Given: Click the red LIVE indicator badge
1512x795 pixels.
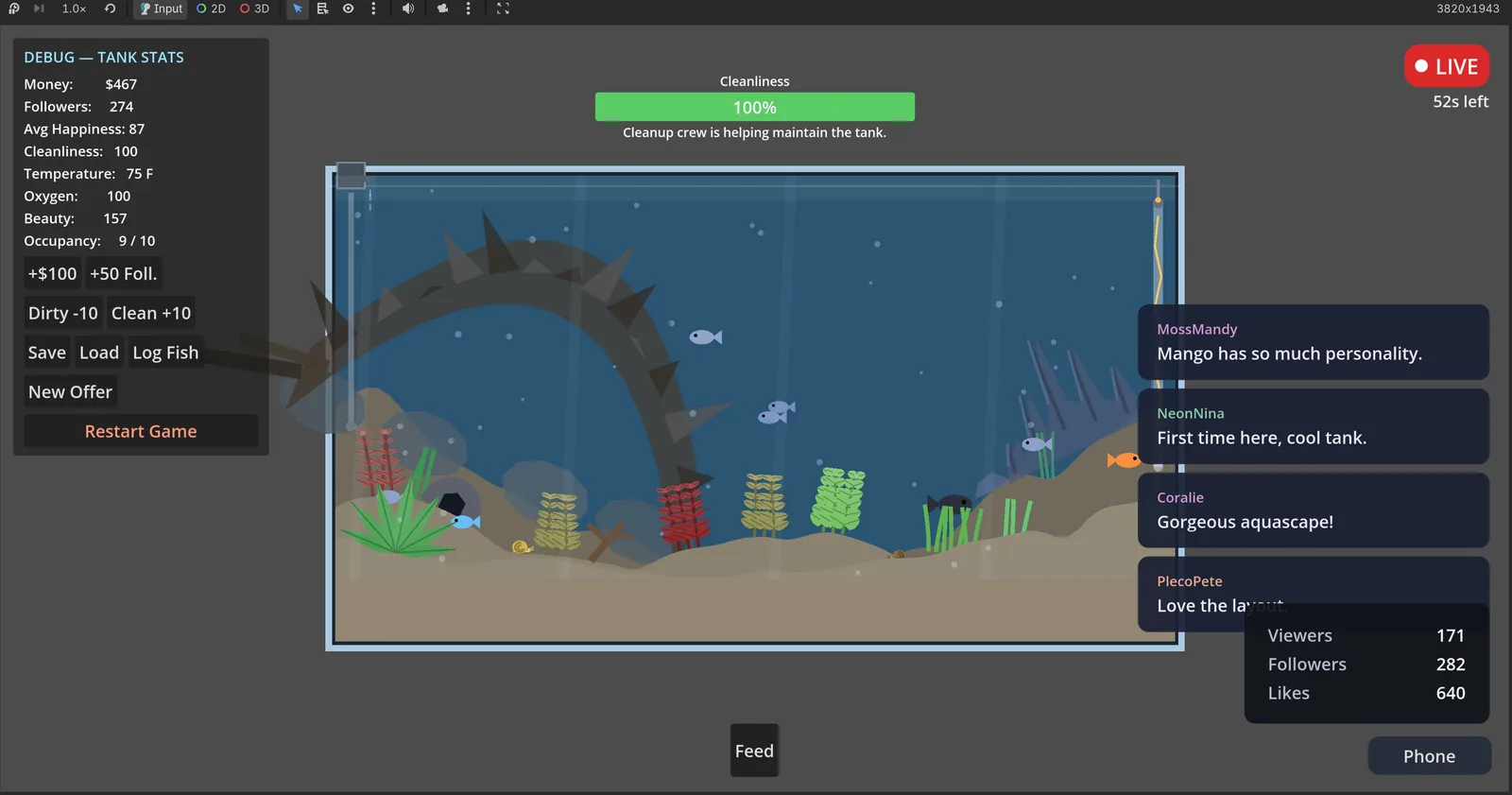Looking at the screenshot, I should click(x=1447, y=66).
